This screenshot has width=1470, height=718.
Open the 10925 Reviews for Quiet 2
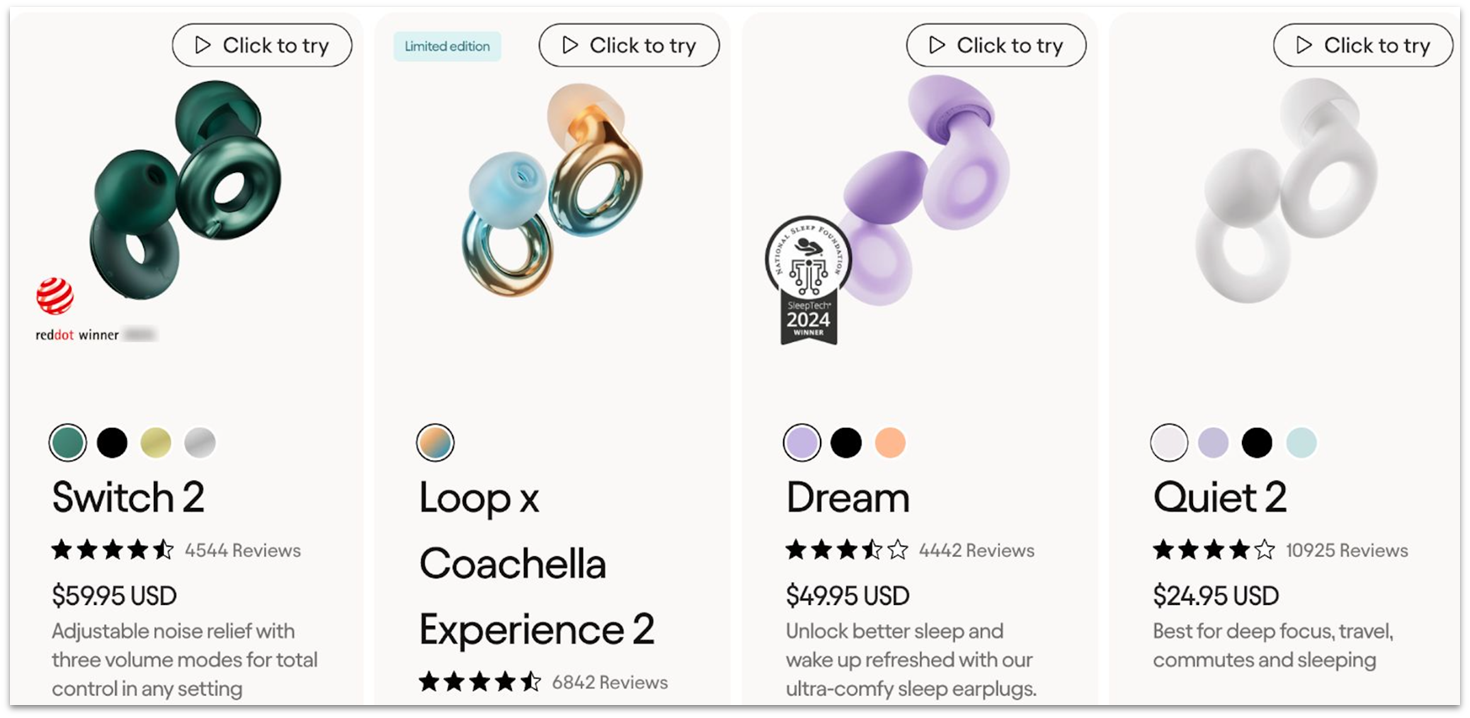(1348, 550)
